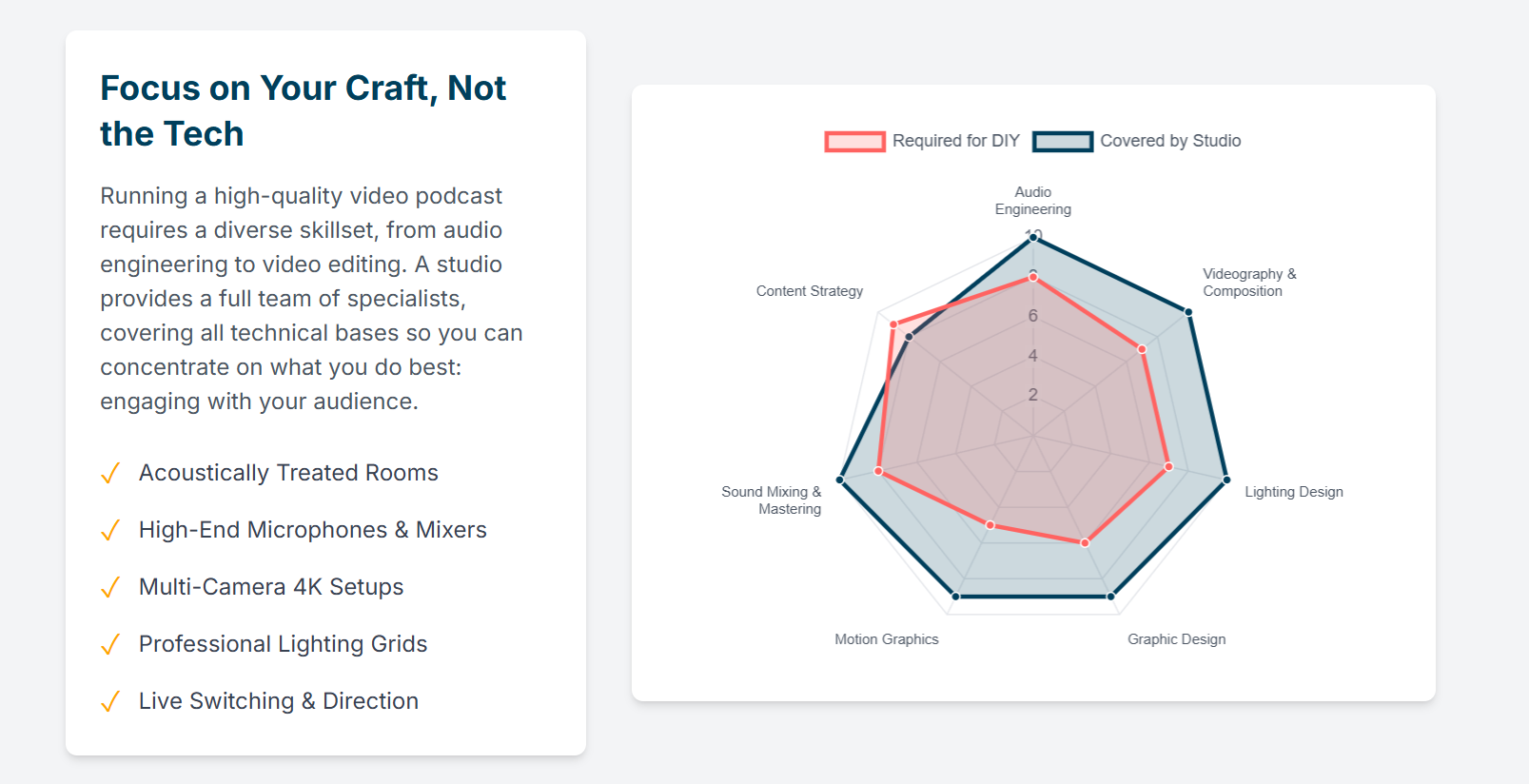
Task: Click the checkmark beside Multi-Camera 4K Setups
Action: point(110,587)
